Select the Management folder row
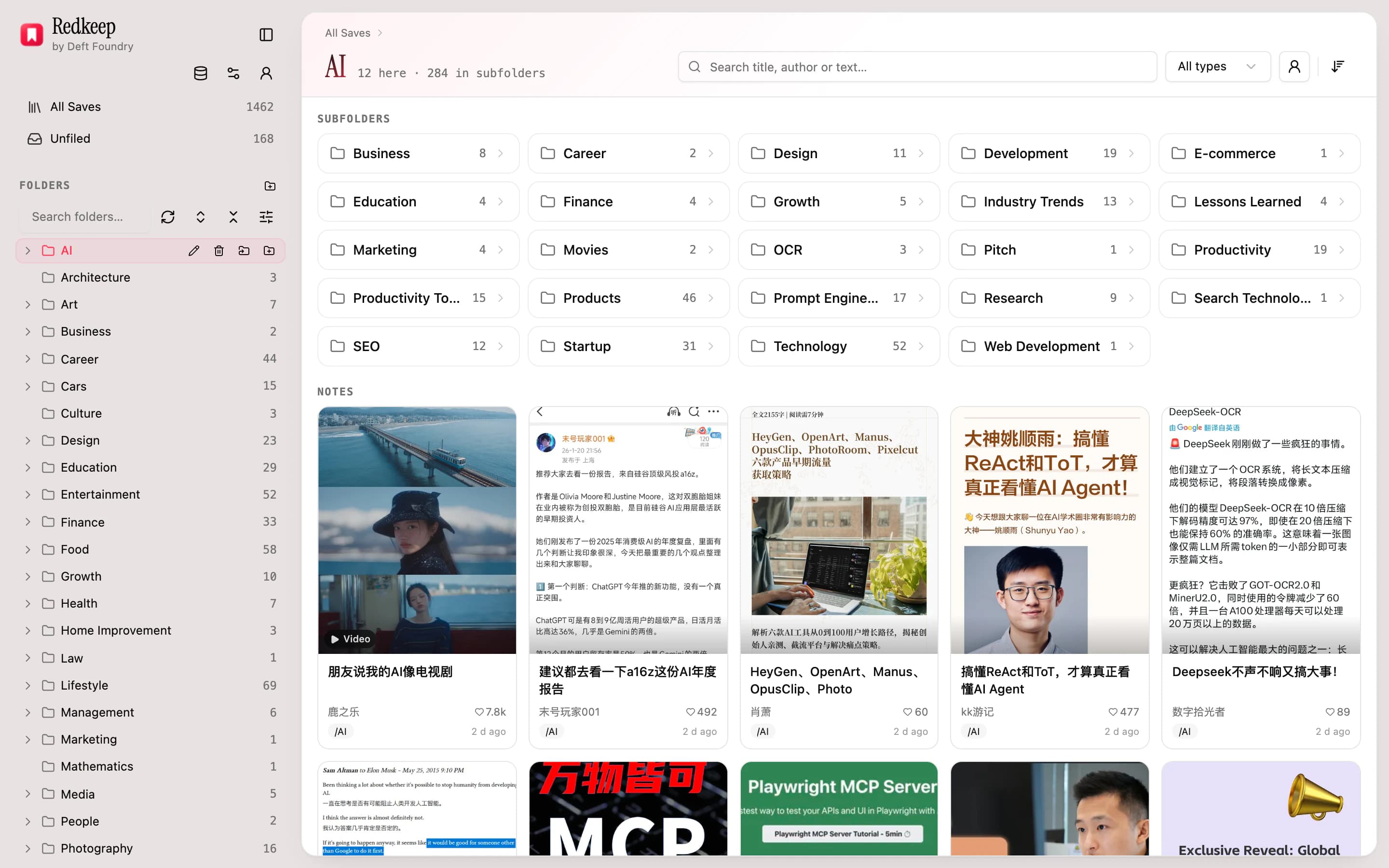The width and height of the screenshot is (1389, 868). tap(150, 712)
